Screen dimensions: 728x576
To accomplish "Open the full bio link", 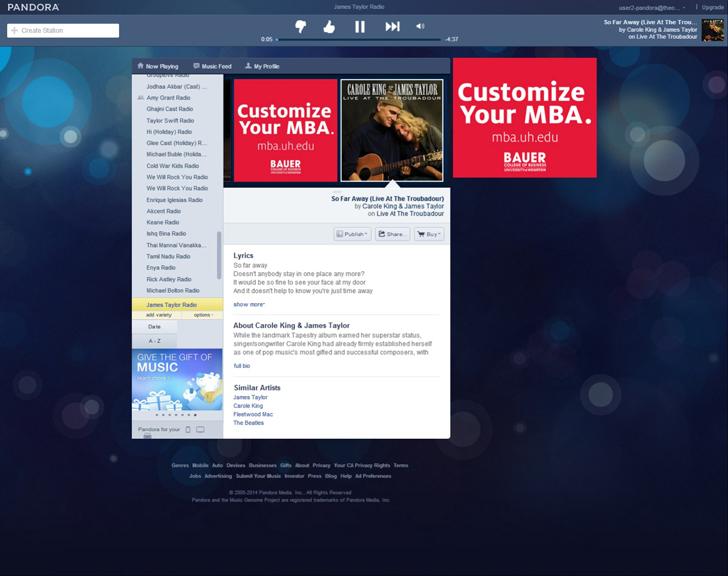I will [242, 366].
